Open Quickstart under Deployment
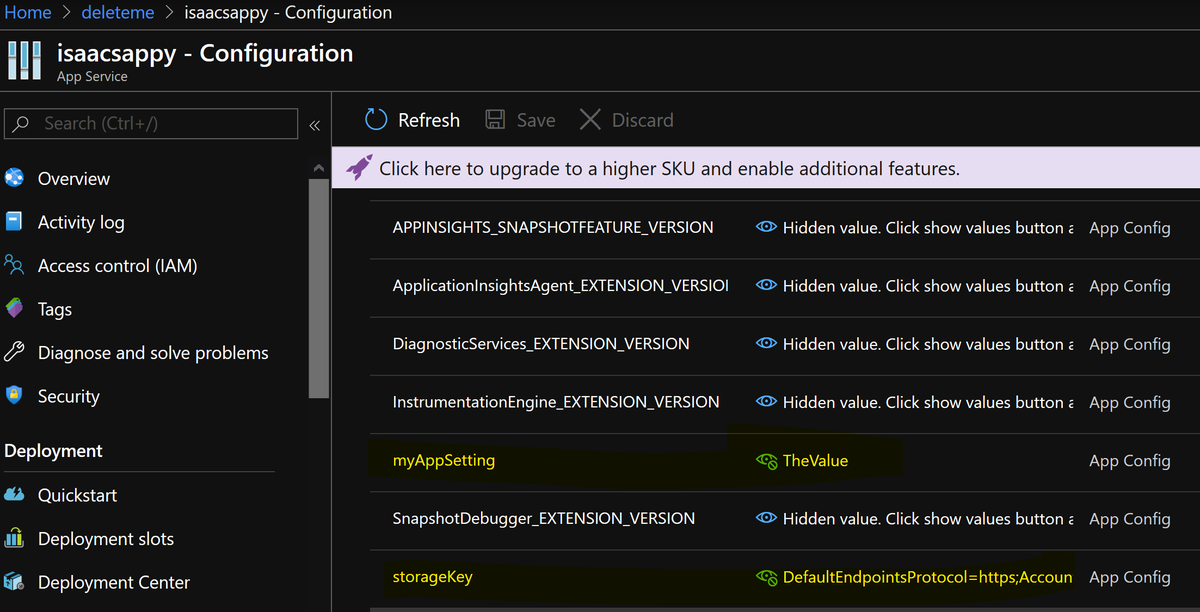The image size is (1200, 612). (77, 495)
